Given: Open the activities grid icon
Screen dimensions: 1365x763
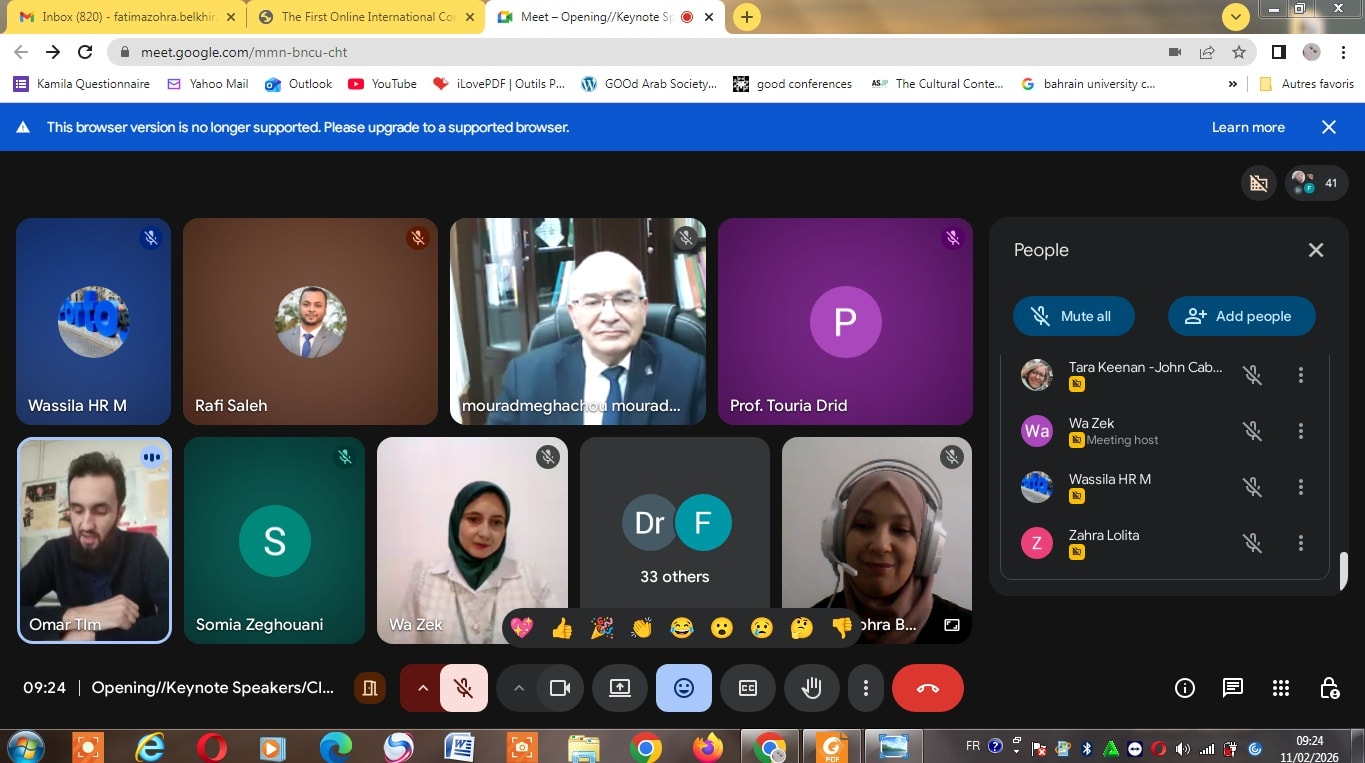Looking at the screenshot, I should point(1280,688).
